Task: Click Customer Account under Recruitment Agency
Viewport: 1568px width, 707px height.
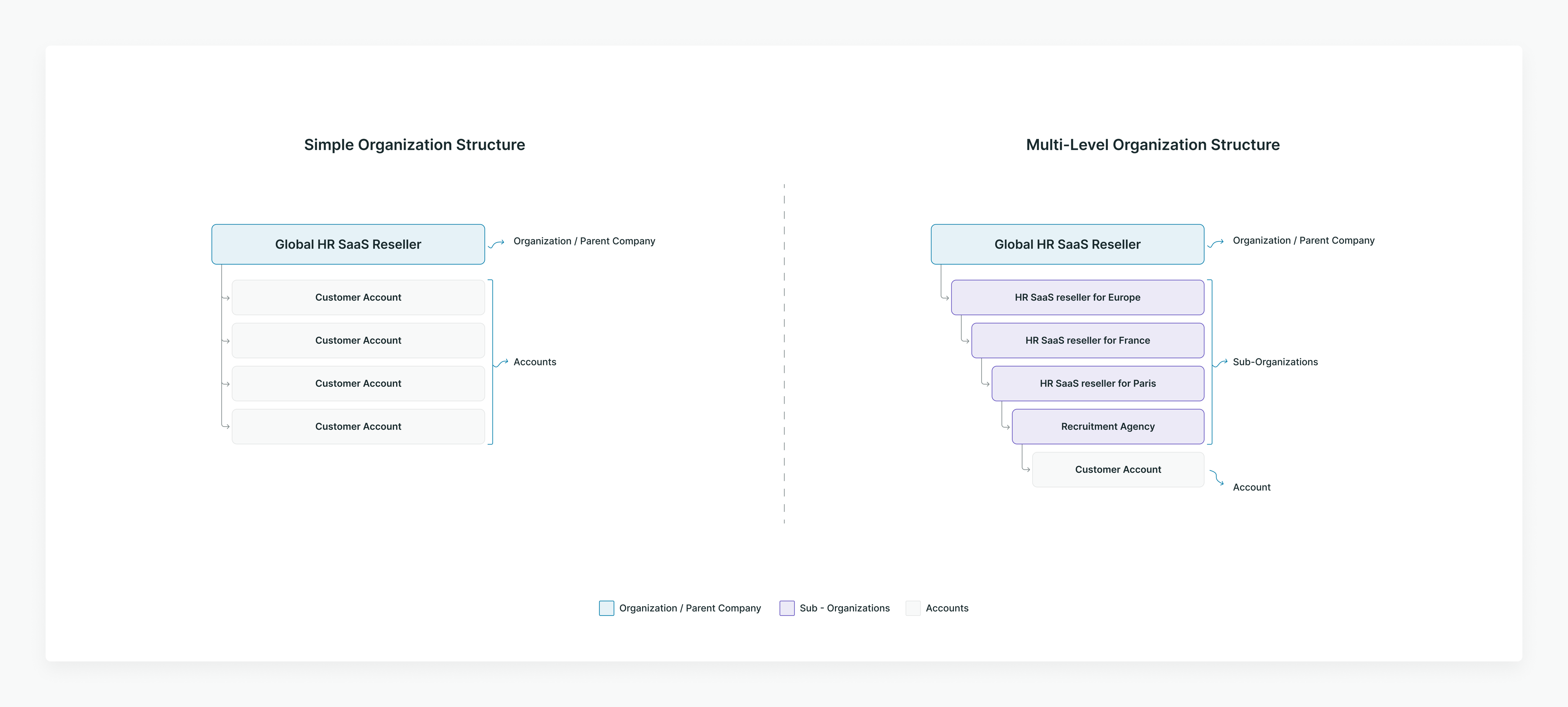Action: (x=1117, y=469)
